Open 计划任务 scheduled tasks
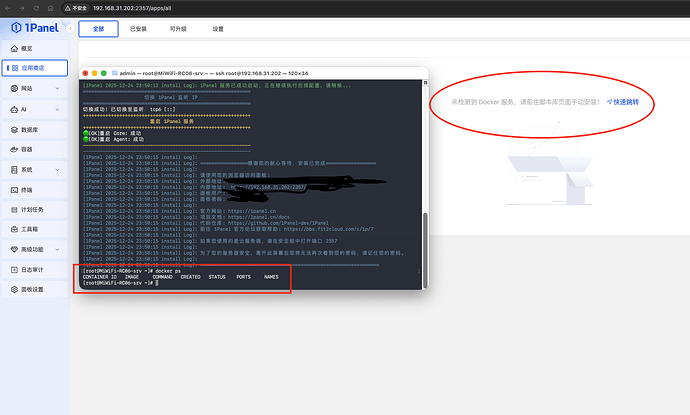 point(31,209)
